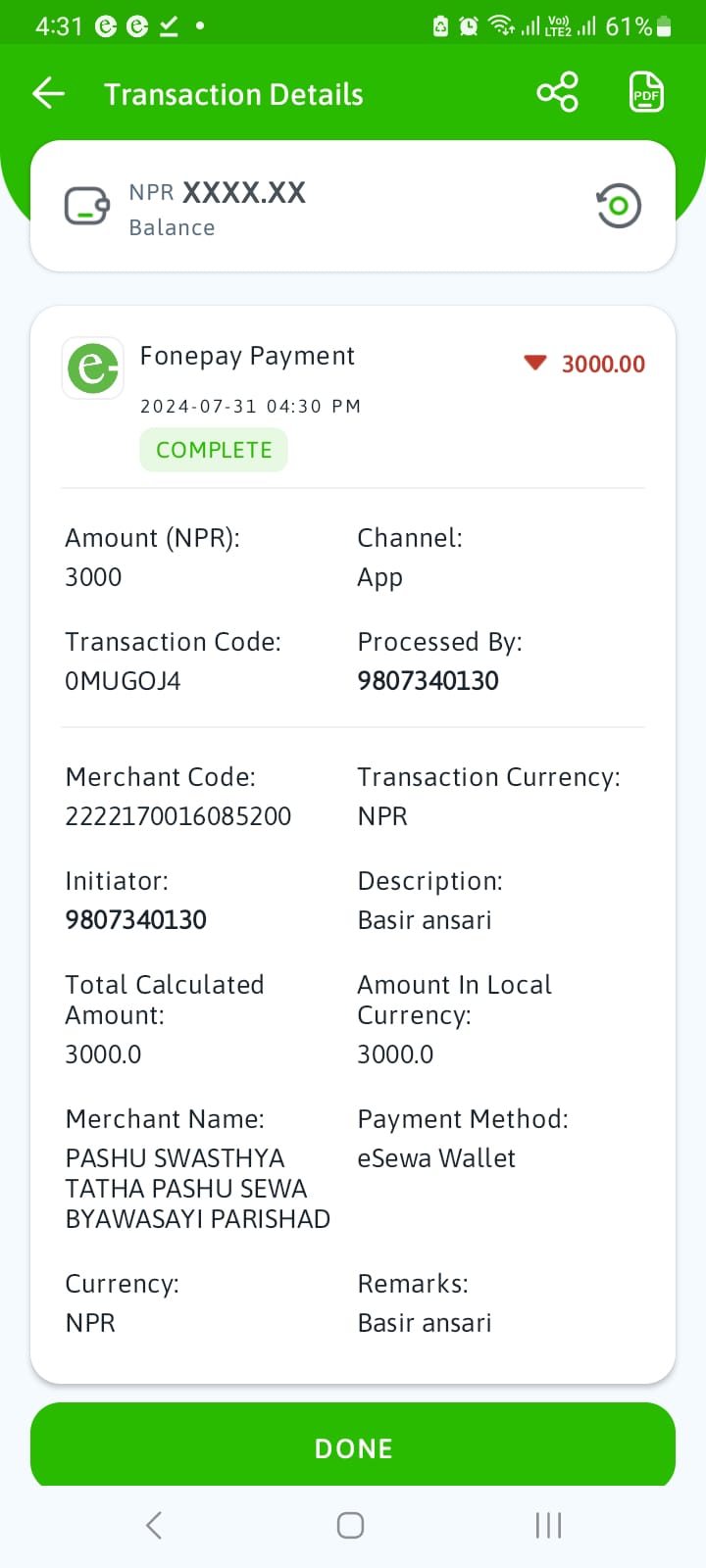This screenshot has height=1568, width=706.
Task: Tap the Android home navigation button
Action: 350,1525
